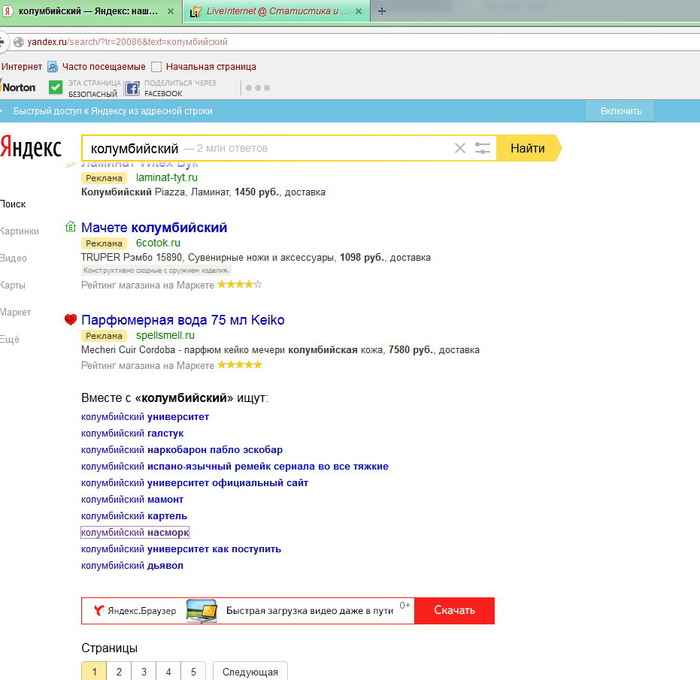Click the 6cotok green house favicon

tap(71, 227)
